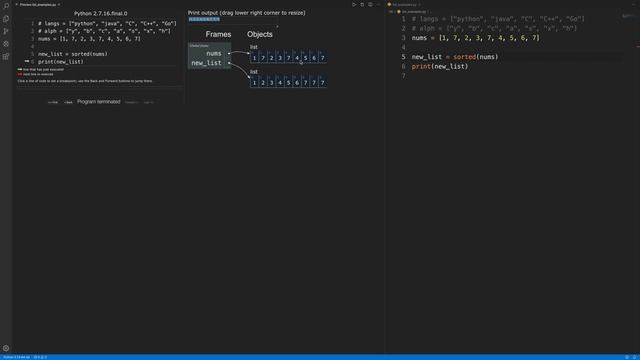This screenshot has width=640, height=360.
Task: Click the Last step button
Action: click(149, 102)
